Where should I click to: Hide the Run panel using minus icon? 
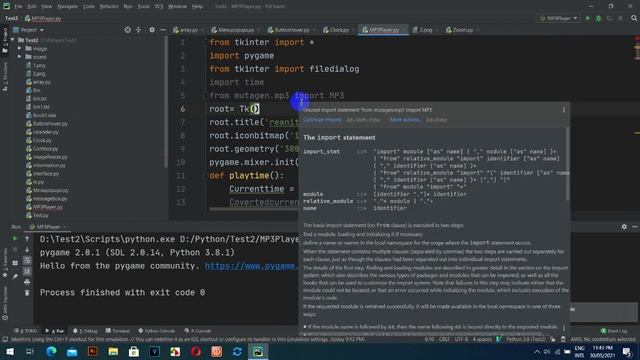coord(635,227)
